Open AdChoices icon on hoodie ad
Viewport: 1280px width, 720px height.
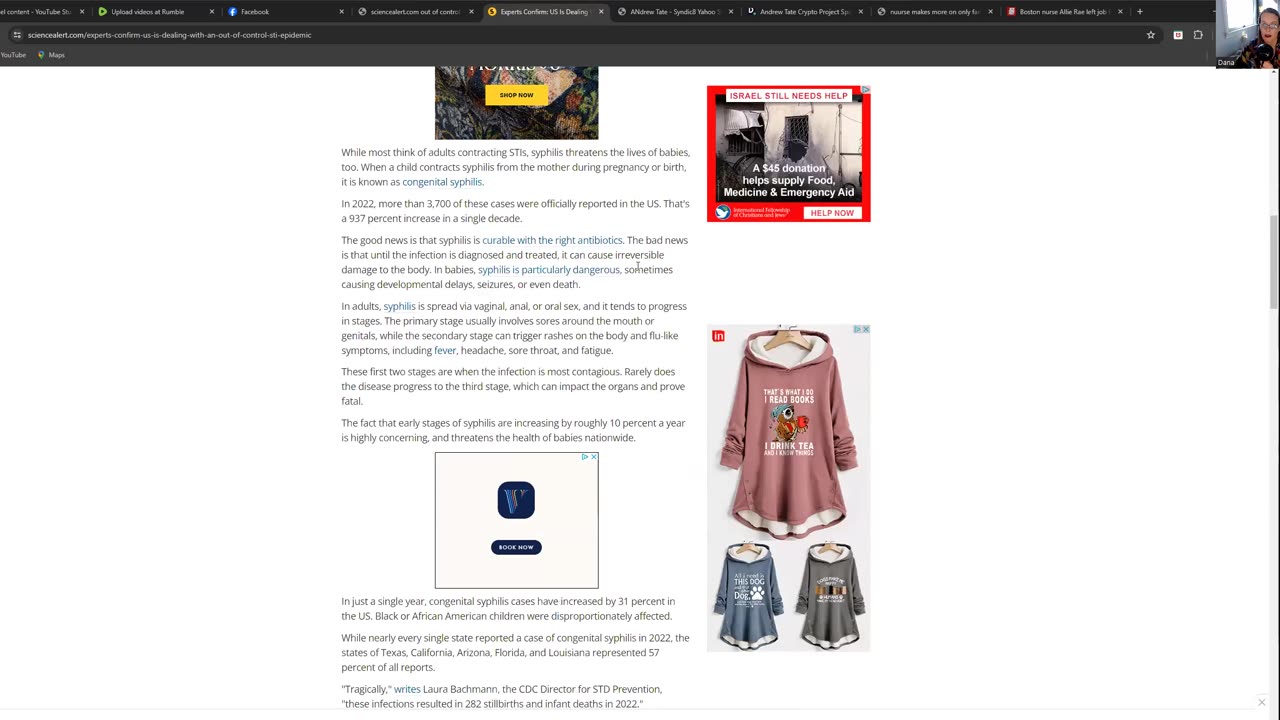(x=857, y=329)
